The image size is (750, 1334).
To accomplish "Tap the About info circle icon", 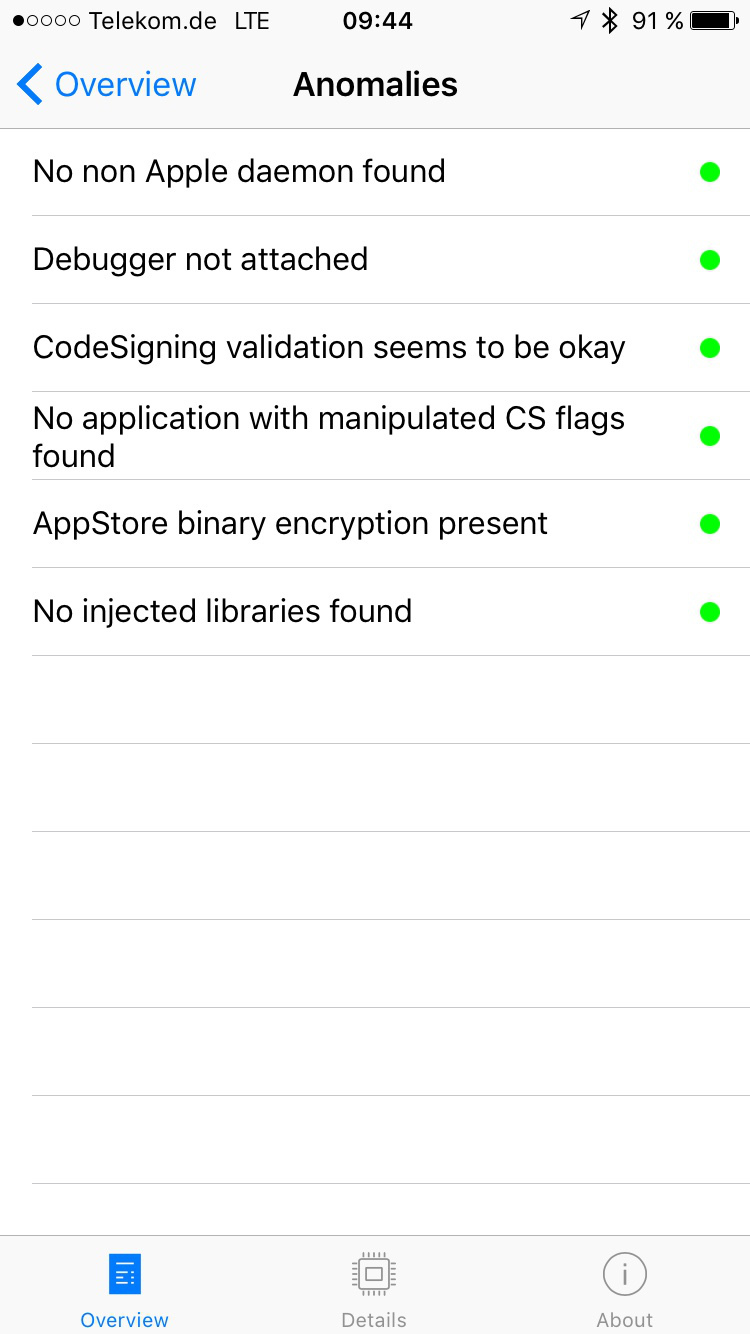I will point(625,1274).
